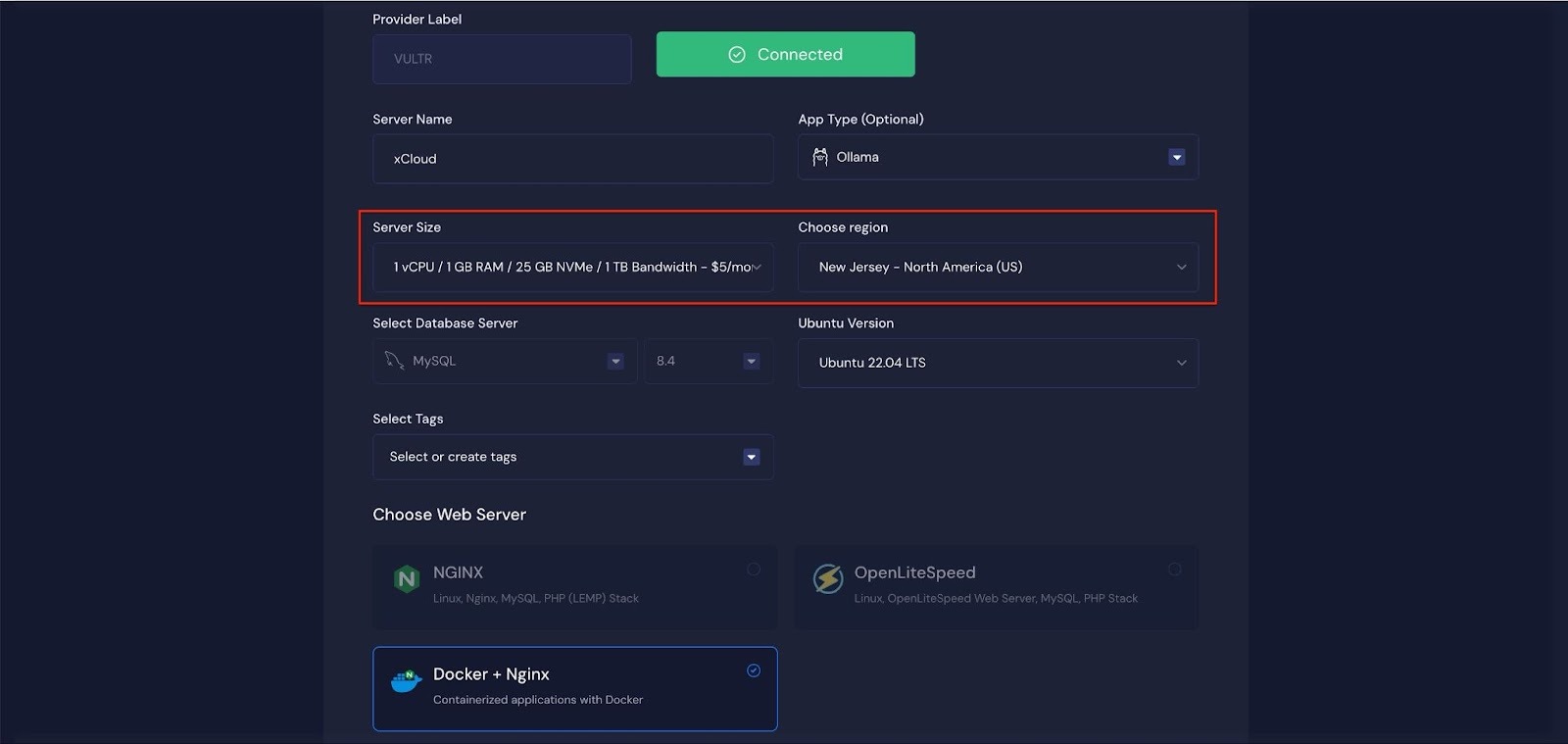
Task: Click the Docker whale icon
Action: [x=406, y=680]
